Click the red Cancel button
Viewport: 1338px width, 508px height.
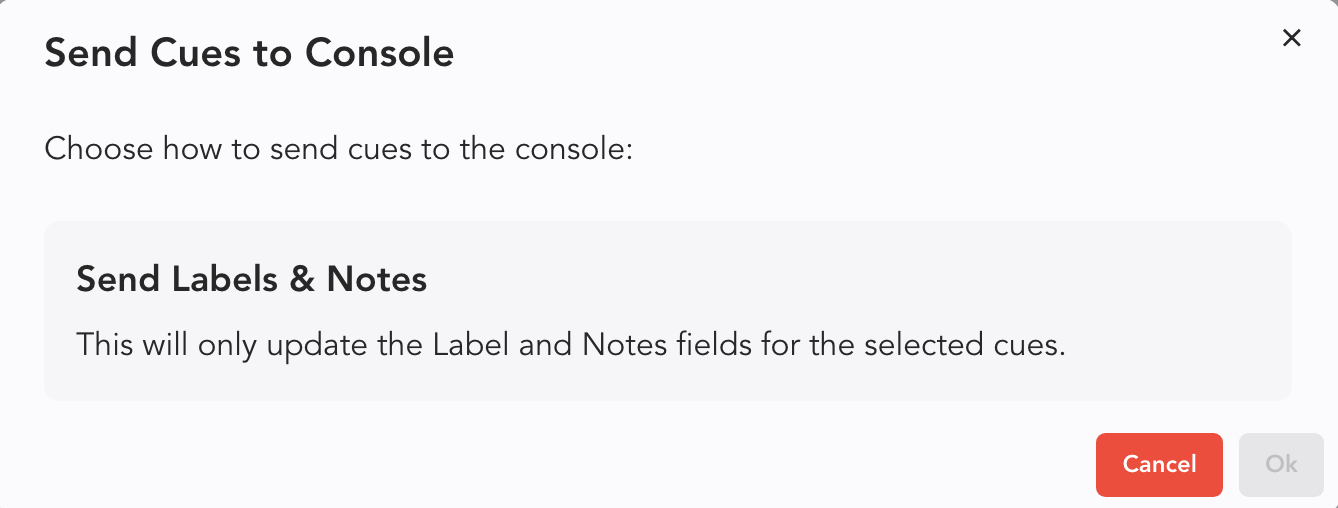pyautogui.click(x=1159, y=464)
